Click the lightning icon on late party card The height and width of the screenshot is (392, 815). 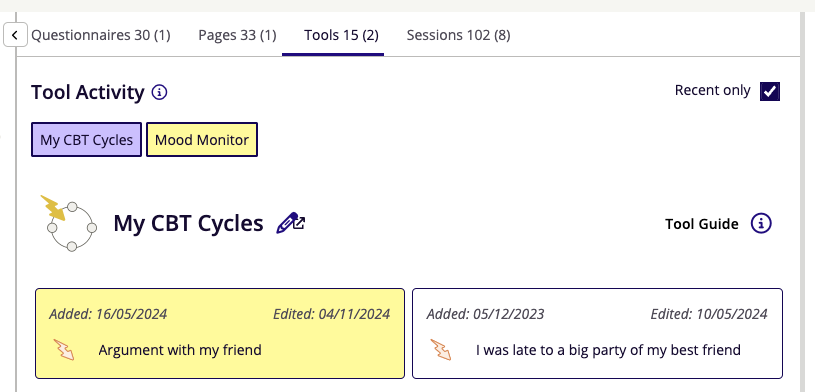click(x=441, y=350)
